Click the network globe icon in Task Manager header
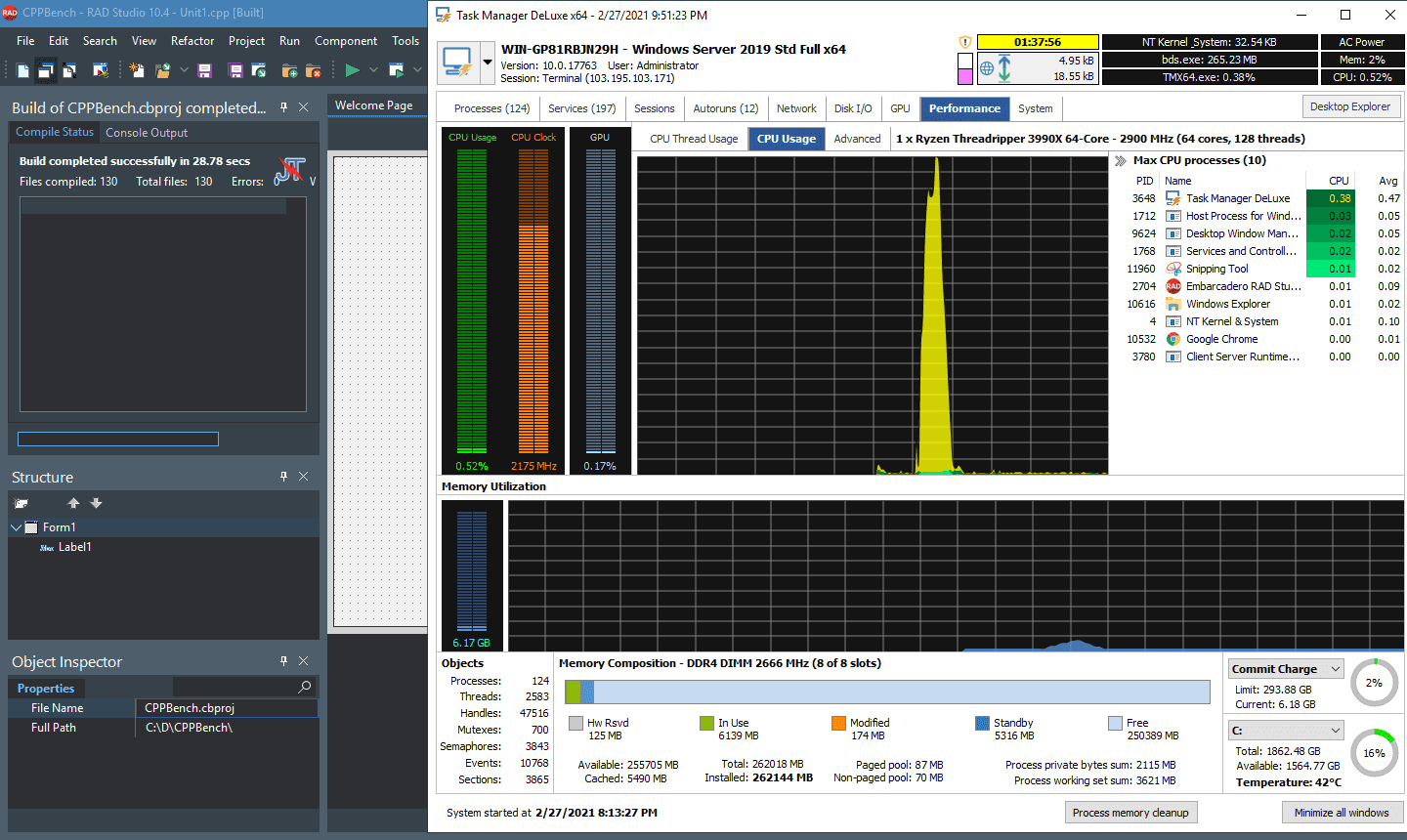 (987, 68)
